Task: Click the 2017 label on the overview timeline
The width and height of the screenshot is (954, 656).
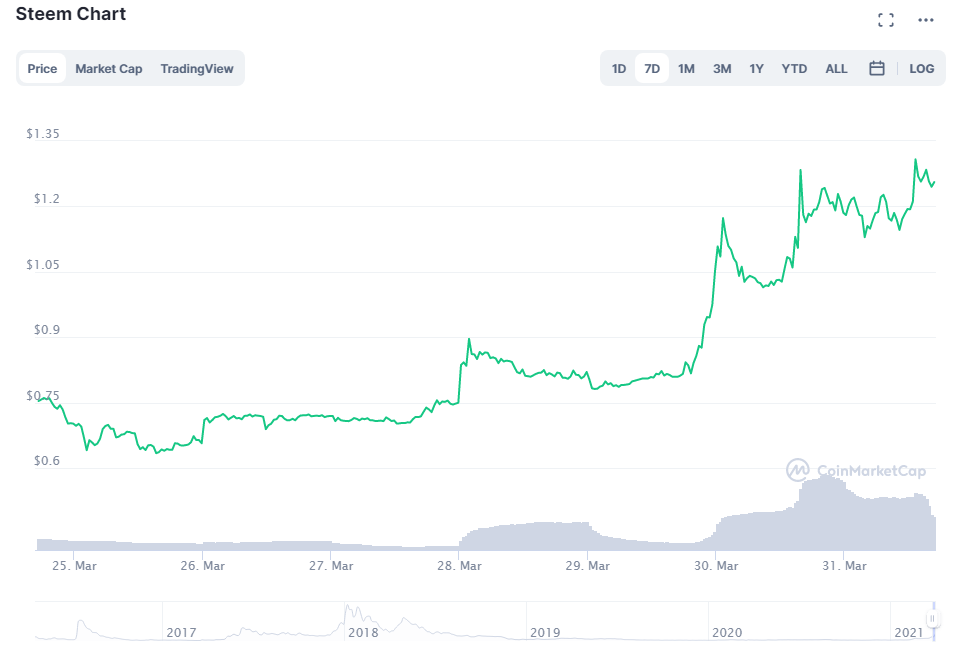Action: (181, 632)
